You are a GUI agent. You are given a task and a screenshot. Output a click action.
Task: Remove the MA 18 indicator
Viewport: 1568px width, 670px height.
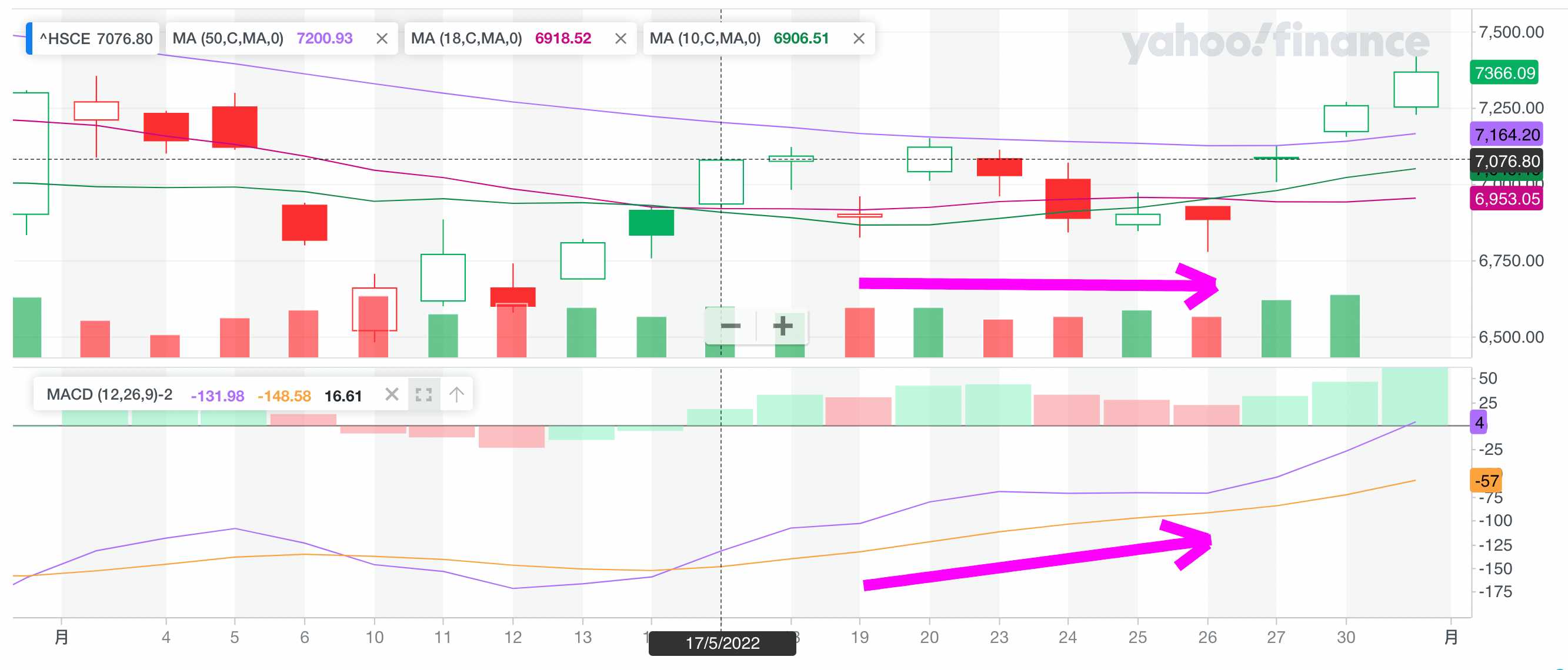point(620,39)
